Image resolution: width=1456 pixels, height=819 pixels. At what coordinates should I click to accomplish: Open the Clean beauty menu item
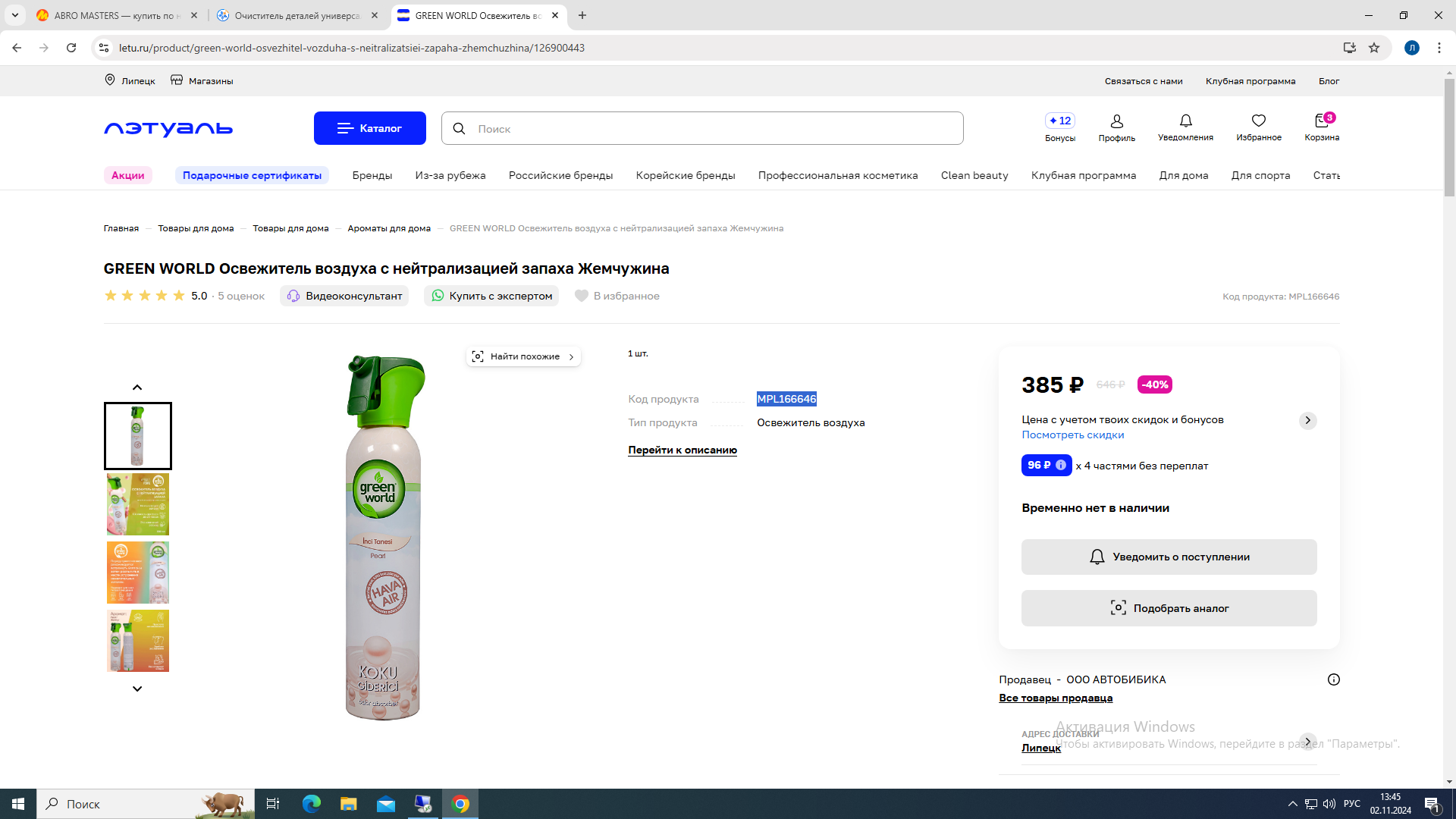click(x=974, y=175)
